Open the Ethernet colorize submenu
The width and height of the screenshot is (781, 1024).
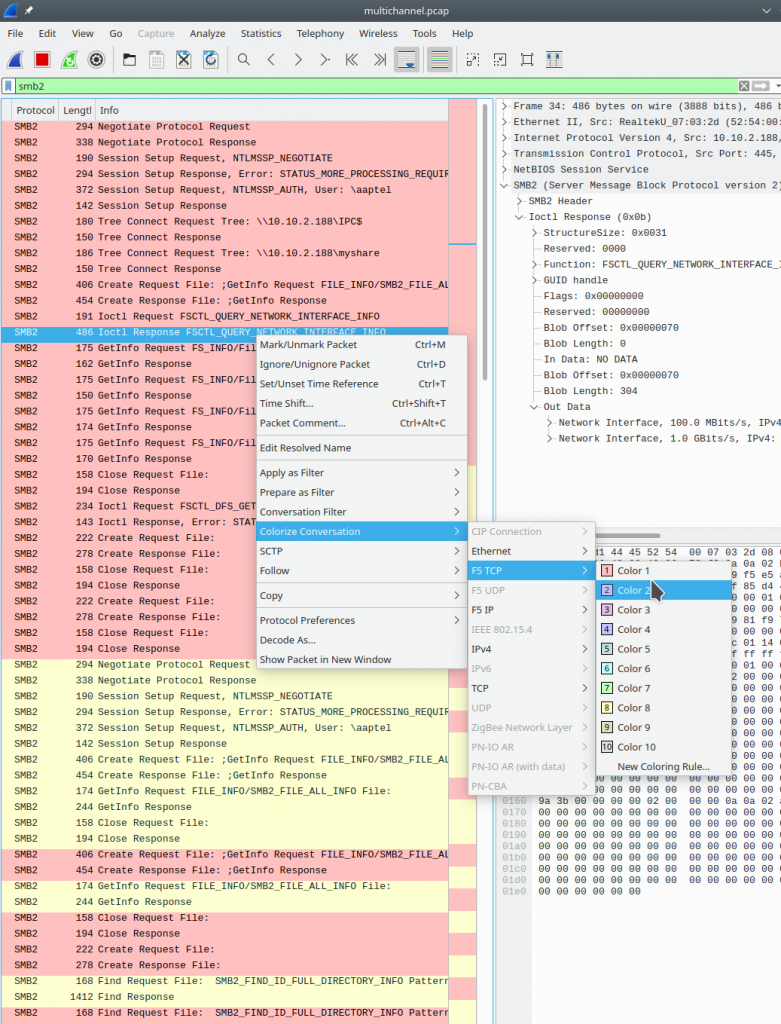pyautogui.click(x=532, y=551)
